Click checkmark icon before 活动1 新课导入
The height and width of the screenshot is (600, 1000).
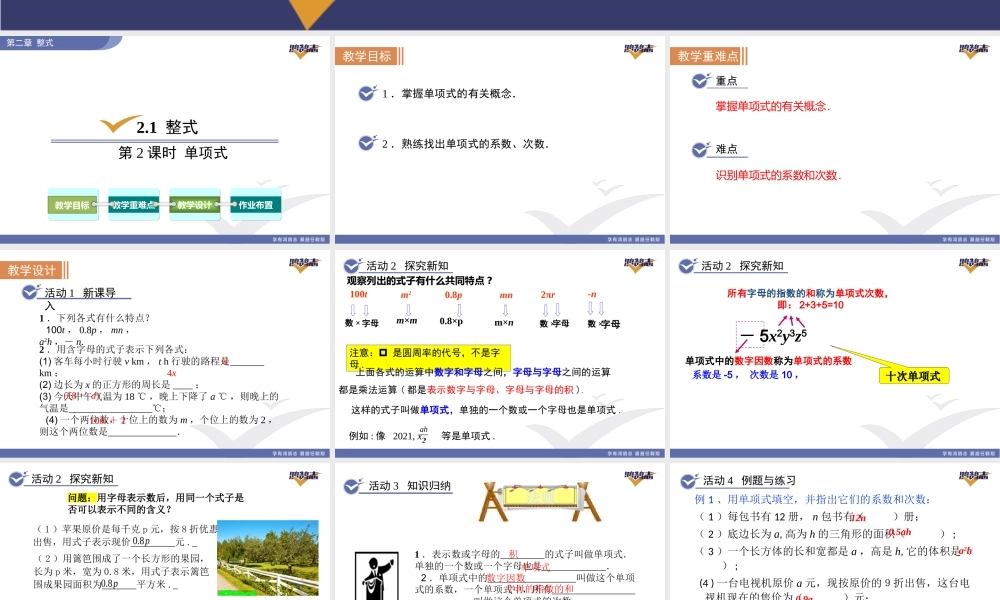click(30, 294)
